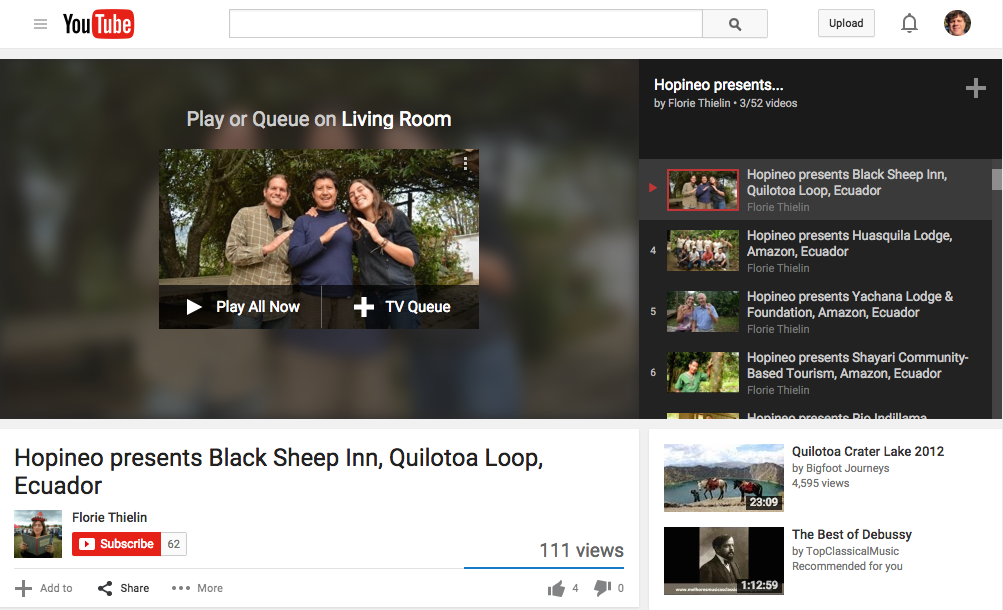Click the subscriber count 62
The width and height of the screenshot is (1003, 610).
[x=173, y=544]
